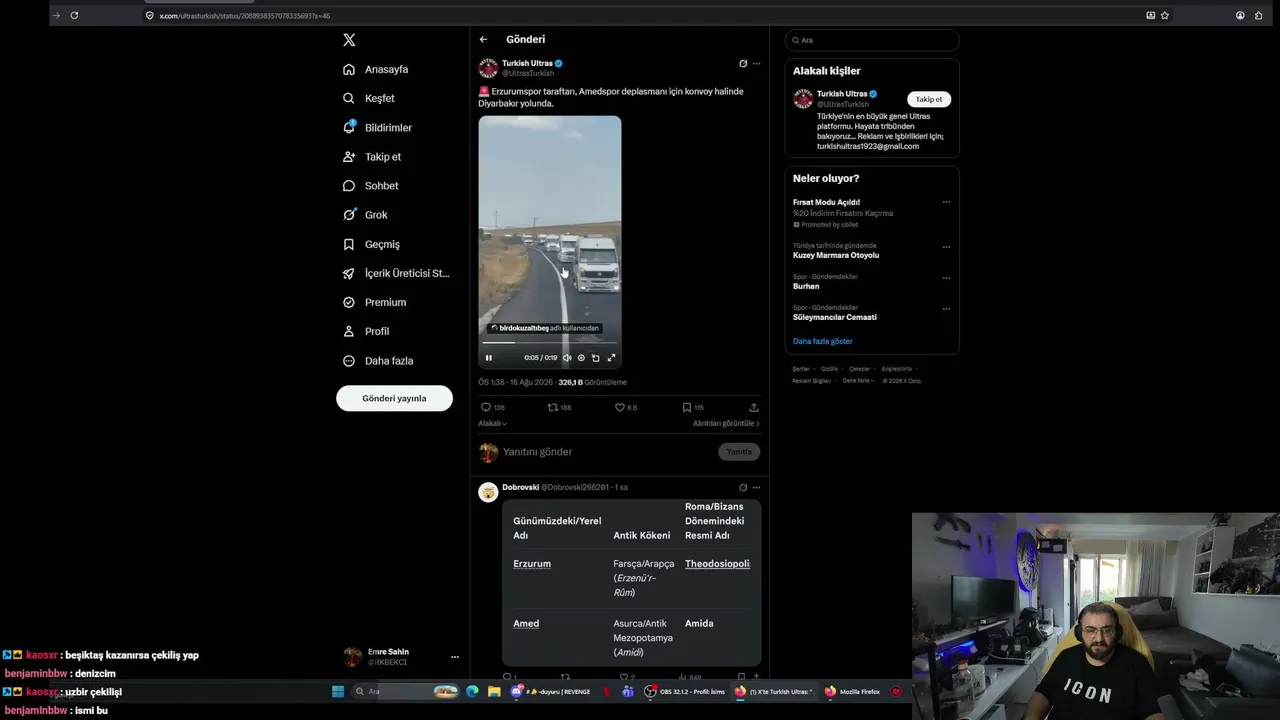Click the Yanıtla reply button

tap(739, 452)
